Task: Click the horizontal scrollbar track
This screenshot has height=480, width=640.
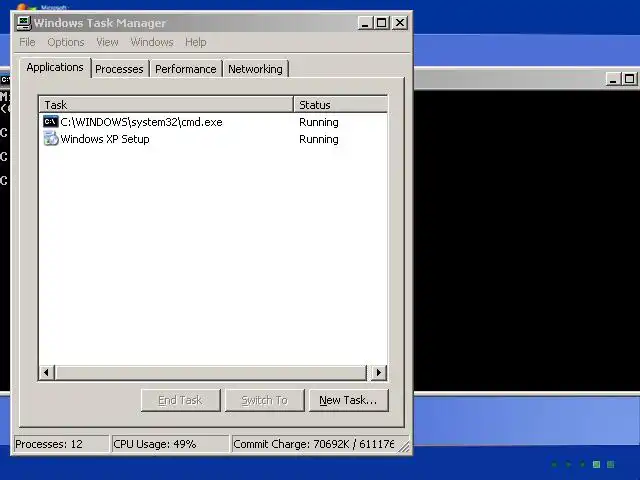Action: coord(211,372)
